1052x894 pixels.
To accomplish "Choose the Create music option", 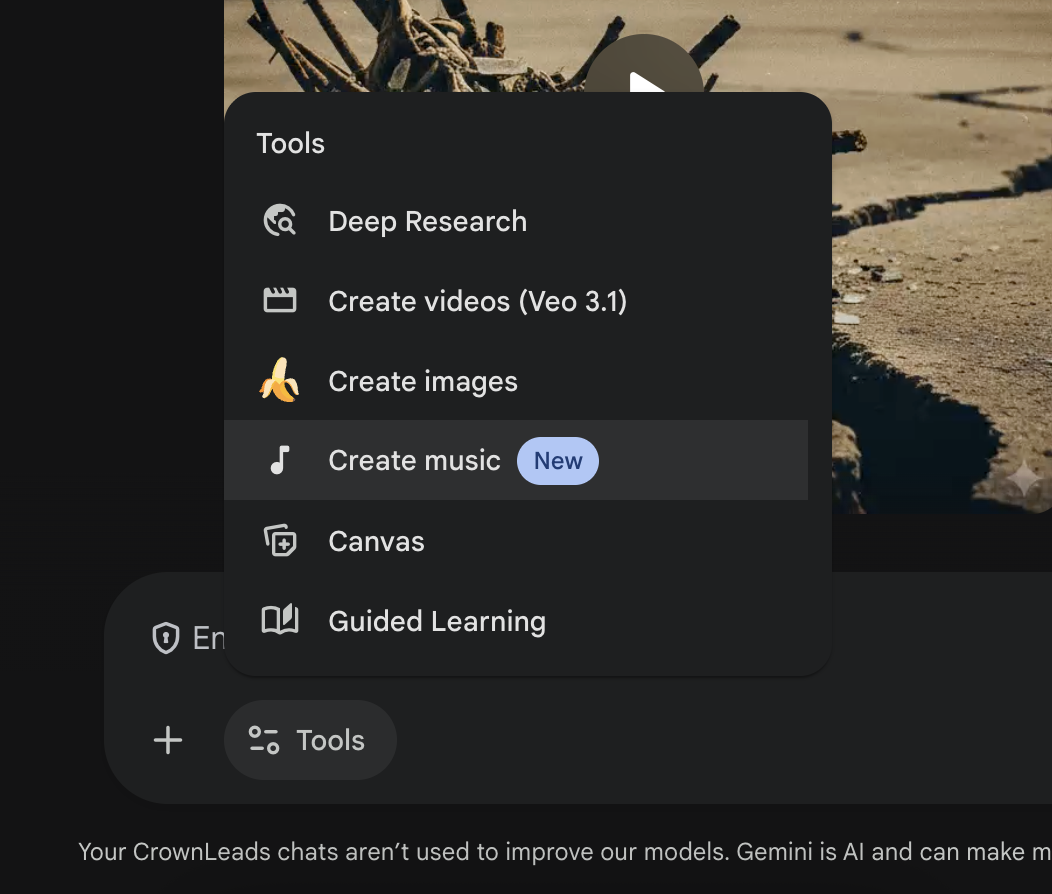I will point(414,460).
